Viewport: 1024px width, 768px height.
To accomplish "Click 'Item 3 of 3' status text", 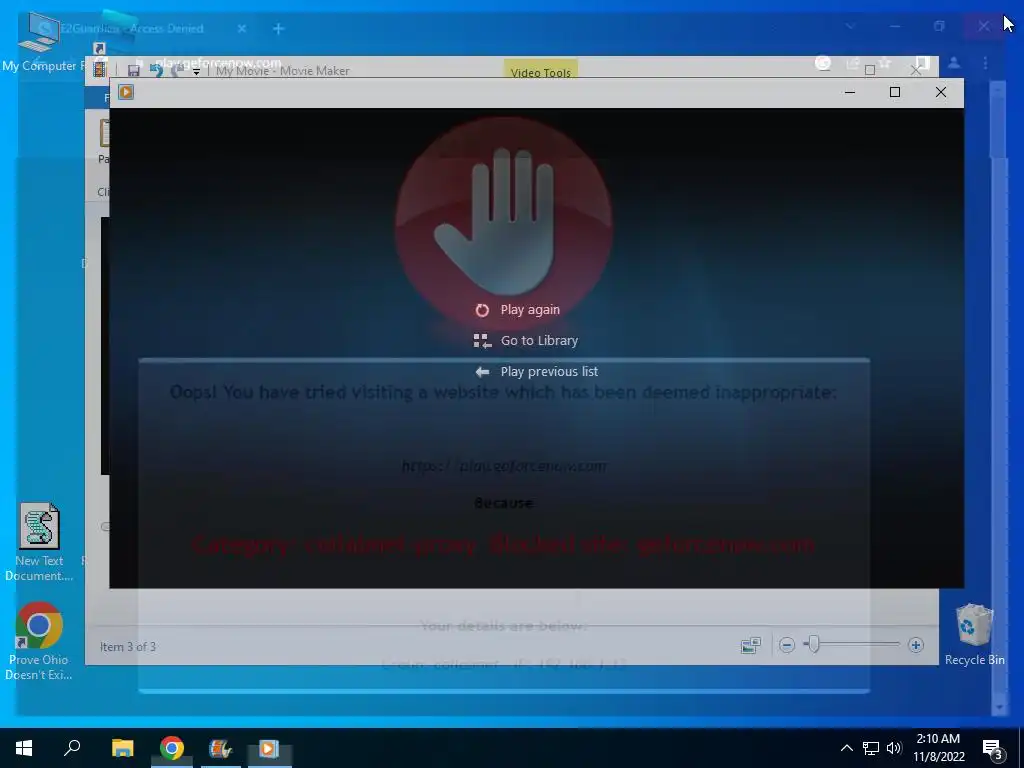I will coord(128,647).
